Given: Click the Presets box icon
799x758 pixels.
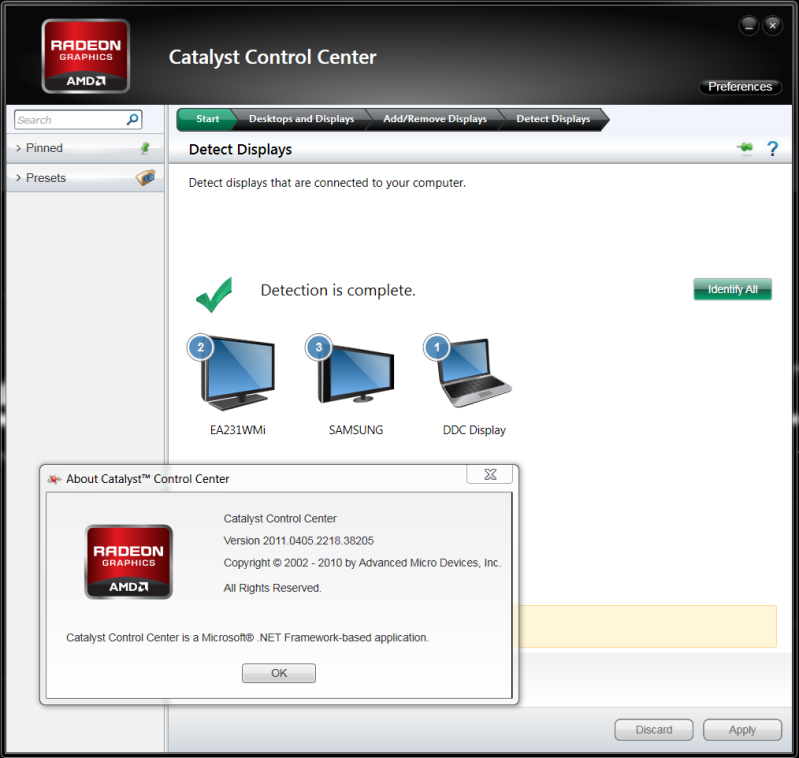Looking at the screenshot, I should 146,177.
